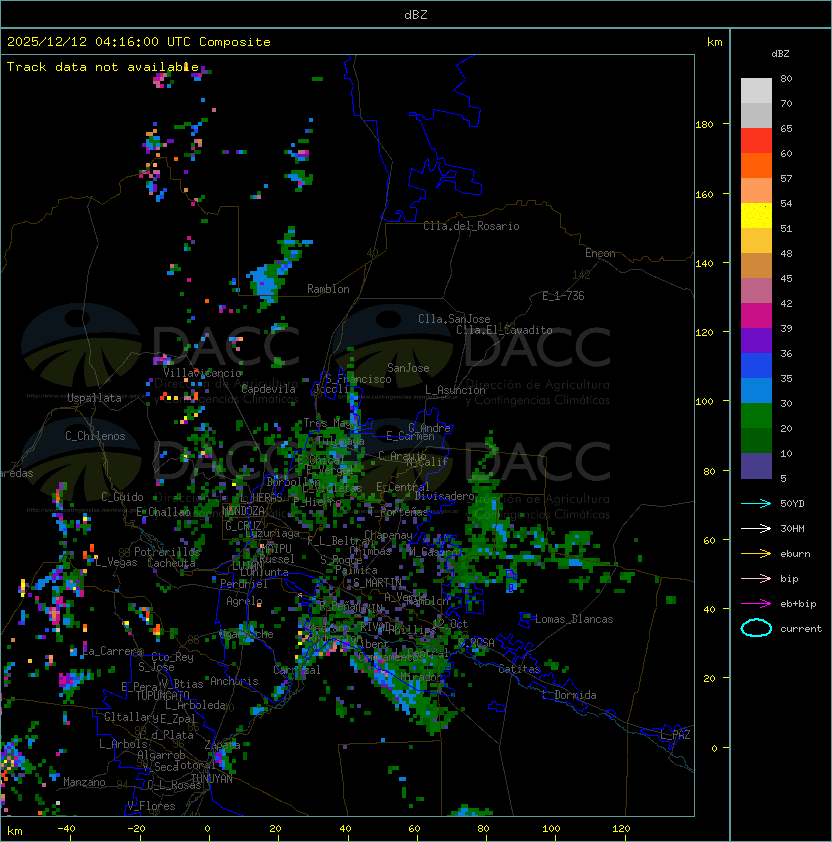Click the L_Dormida place label

[569, 695]
